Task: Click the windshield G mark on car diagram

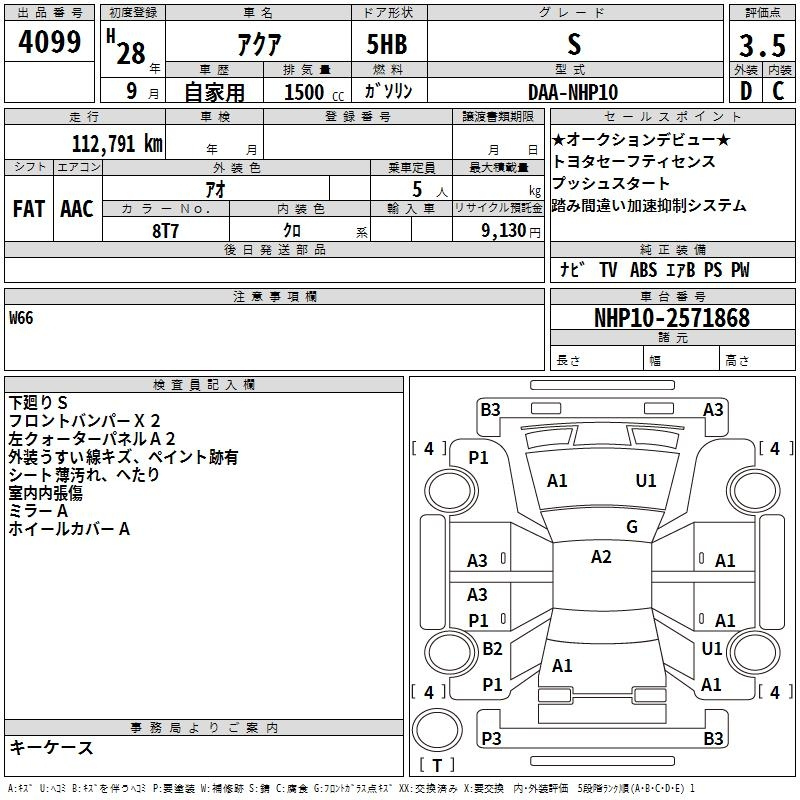Action: pos(632,527)
